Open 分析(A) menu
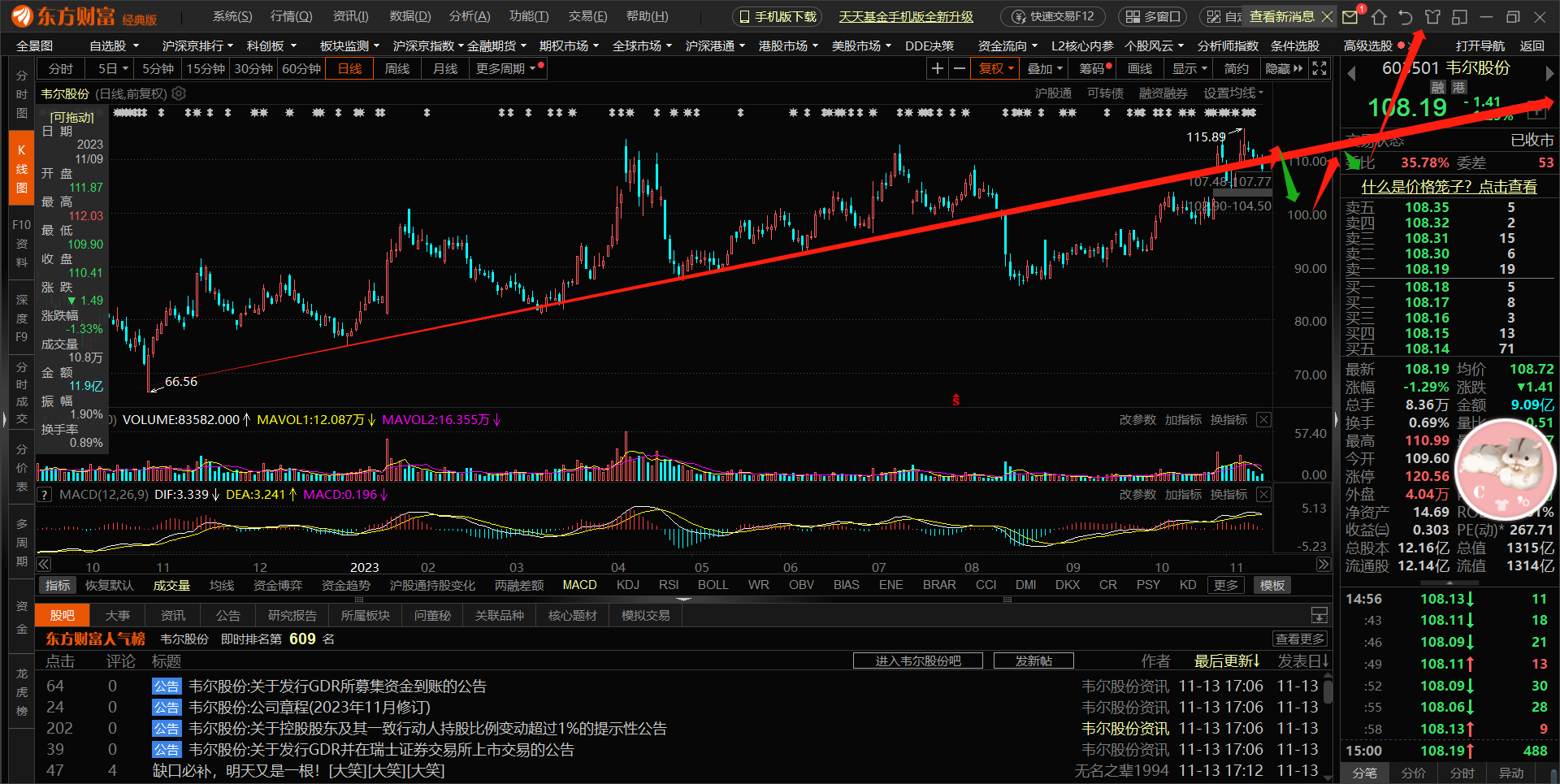The width and height of the screenshot is (1560, 784). pos(470,16)
